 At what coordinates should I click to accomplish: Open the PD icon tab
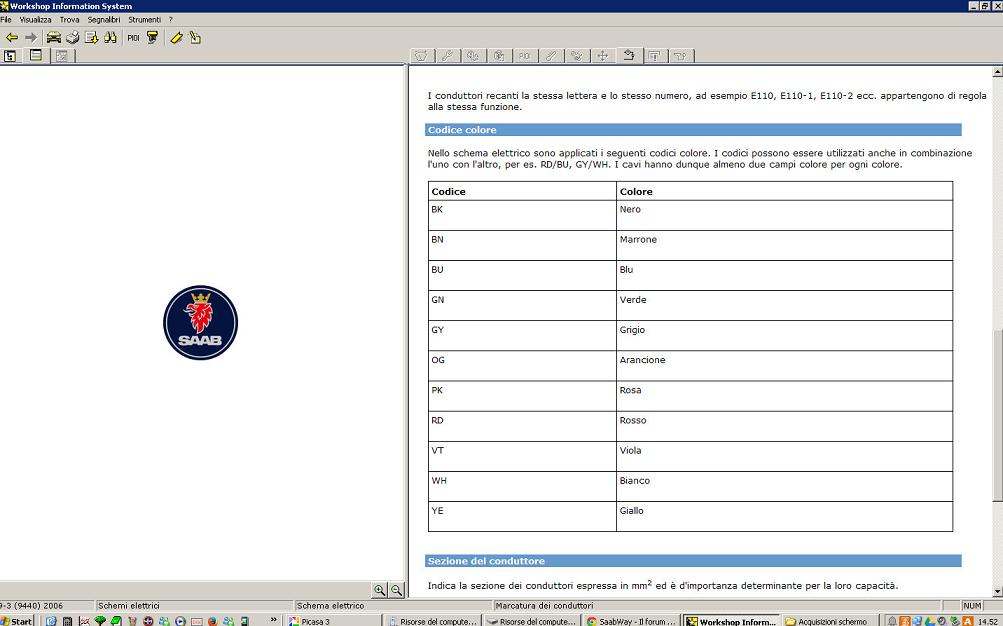tap(525, 56)
